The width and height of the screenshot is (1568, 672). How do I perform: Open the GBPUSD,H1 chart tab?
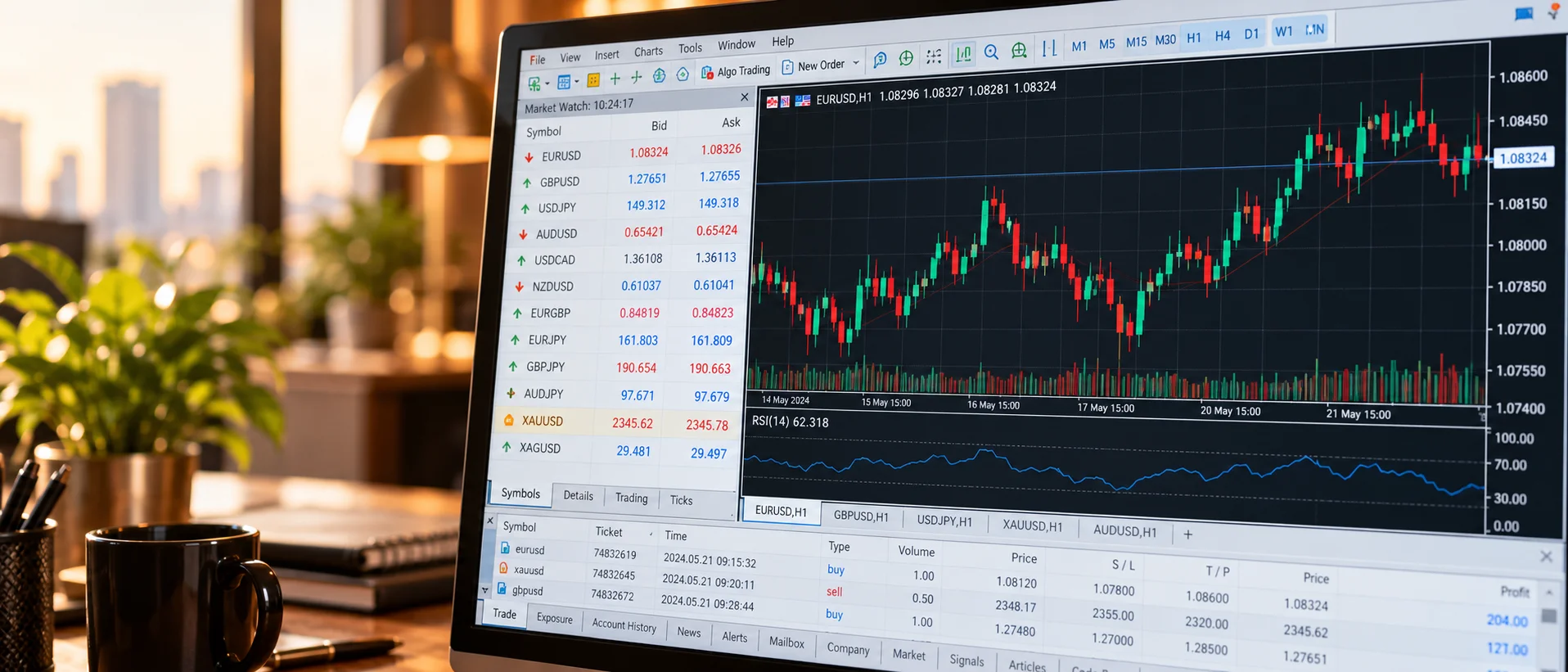click(861, 516)
